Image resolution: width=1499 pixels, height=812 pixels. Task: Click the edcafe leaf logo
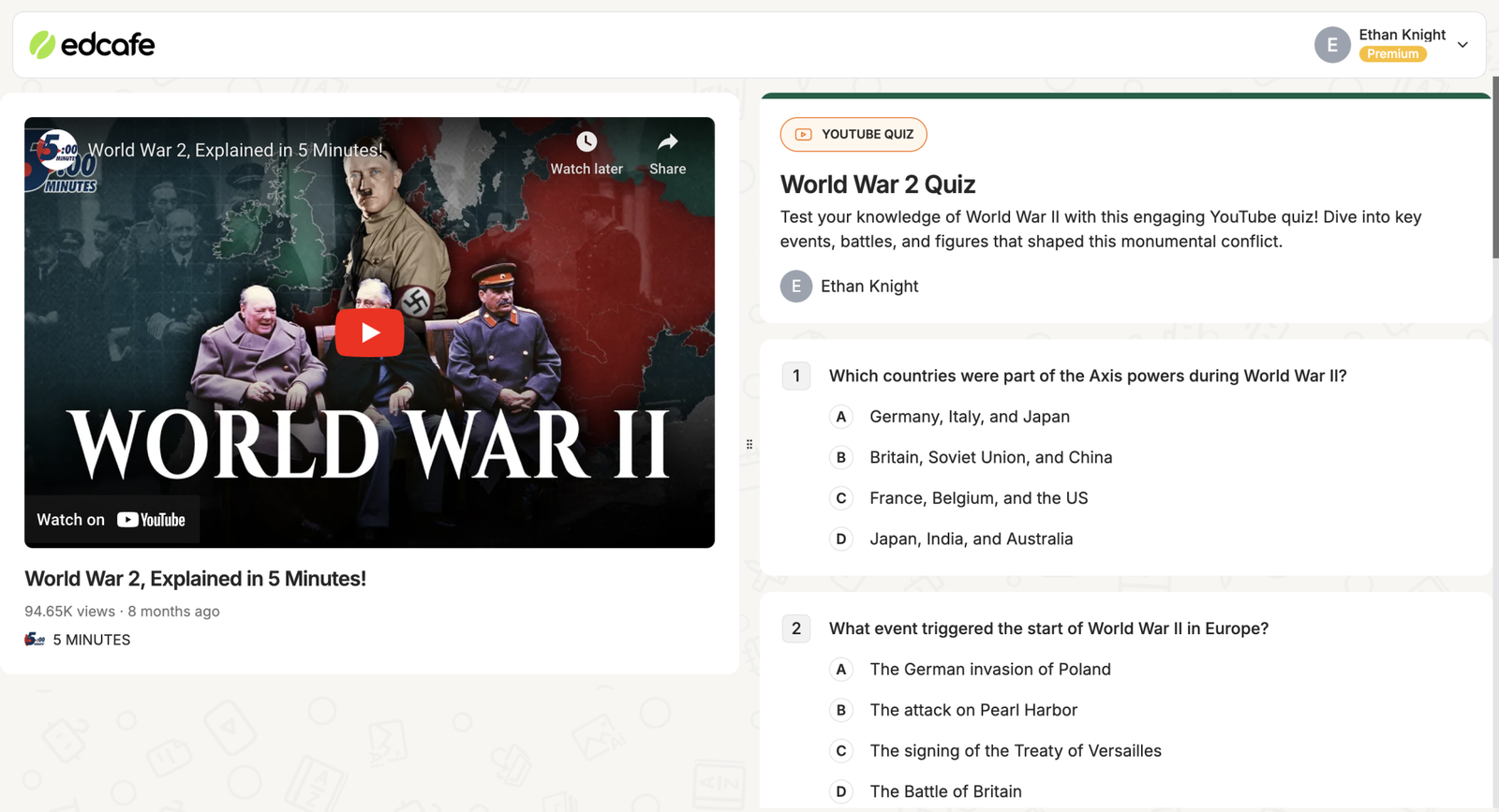click(42, 45)
